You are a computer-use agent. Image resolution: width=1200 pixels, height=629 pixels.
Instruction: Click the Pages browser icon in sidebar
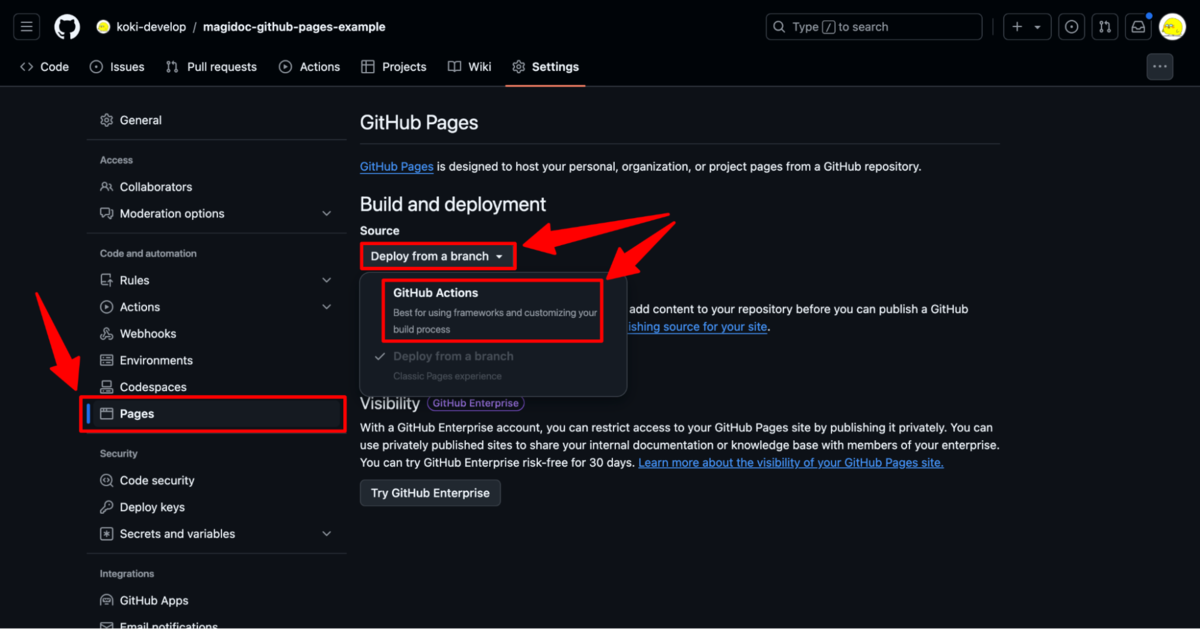tap(107, 414)
